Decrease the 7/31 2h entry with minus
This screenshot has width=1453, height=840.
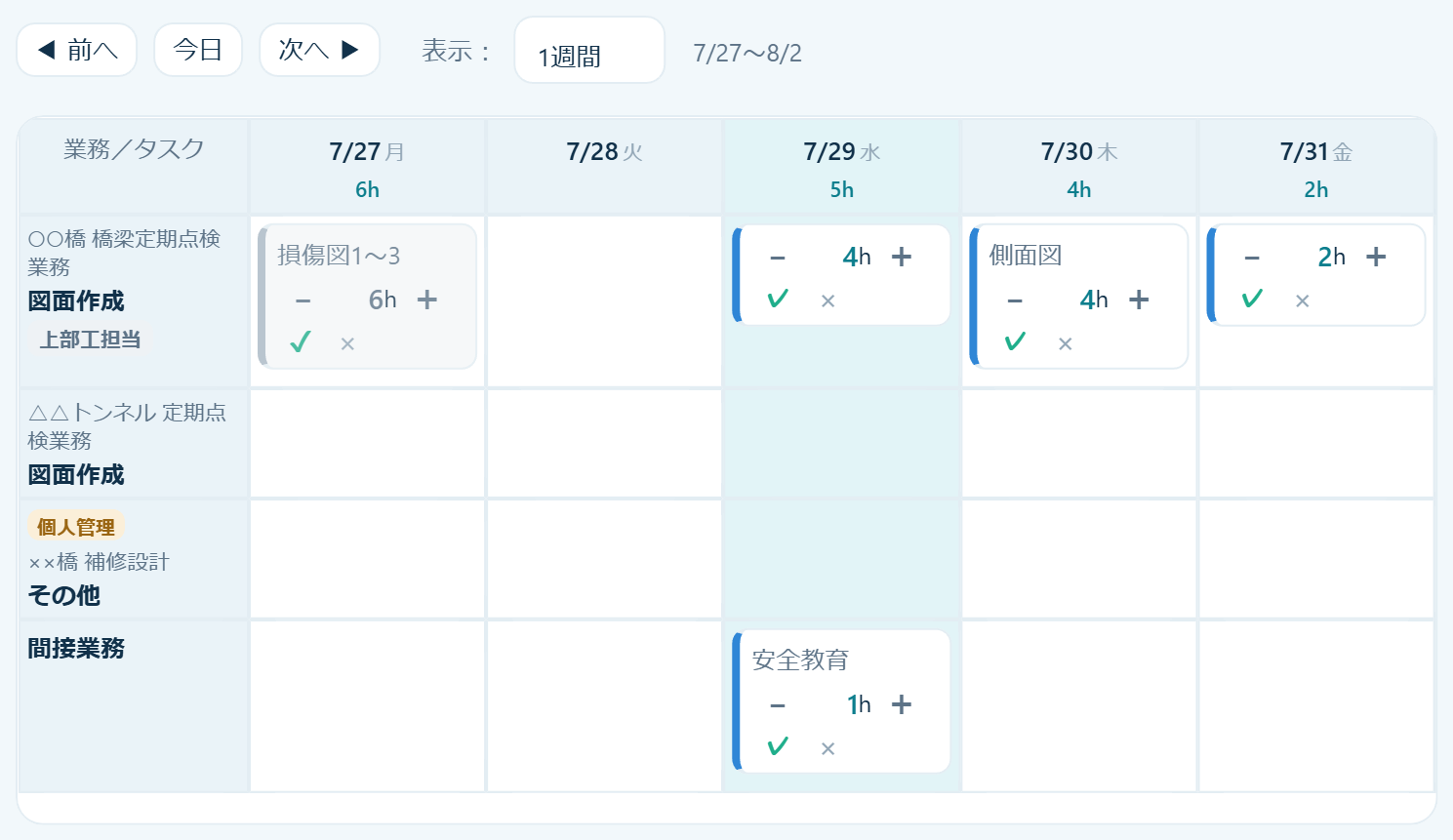pos(1252,257)
